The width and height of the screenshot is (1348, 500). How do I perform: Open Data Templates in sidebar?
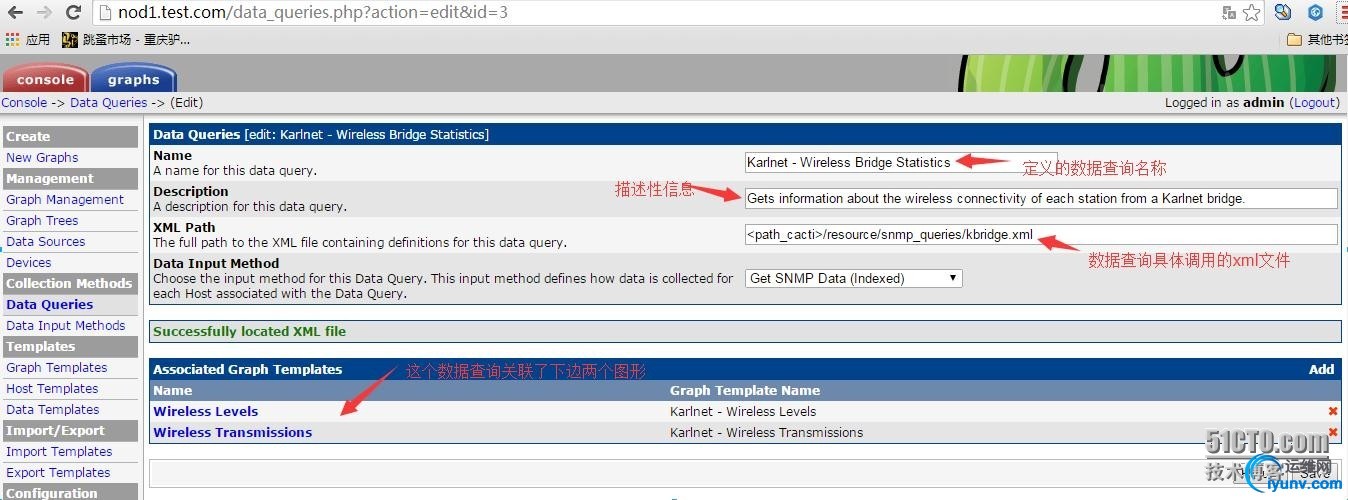click(x=53, y=409)
